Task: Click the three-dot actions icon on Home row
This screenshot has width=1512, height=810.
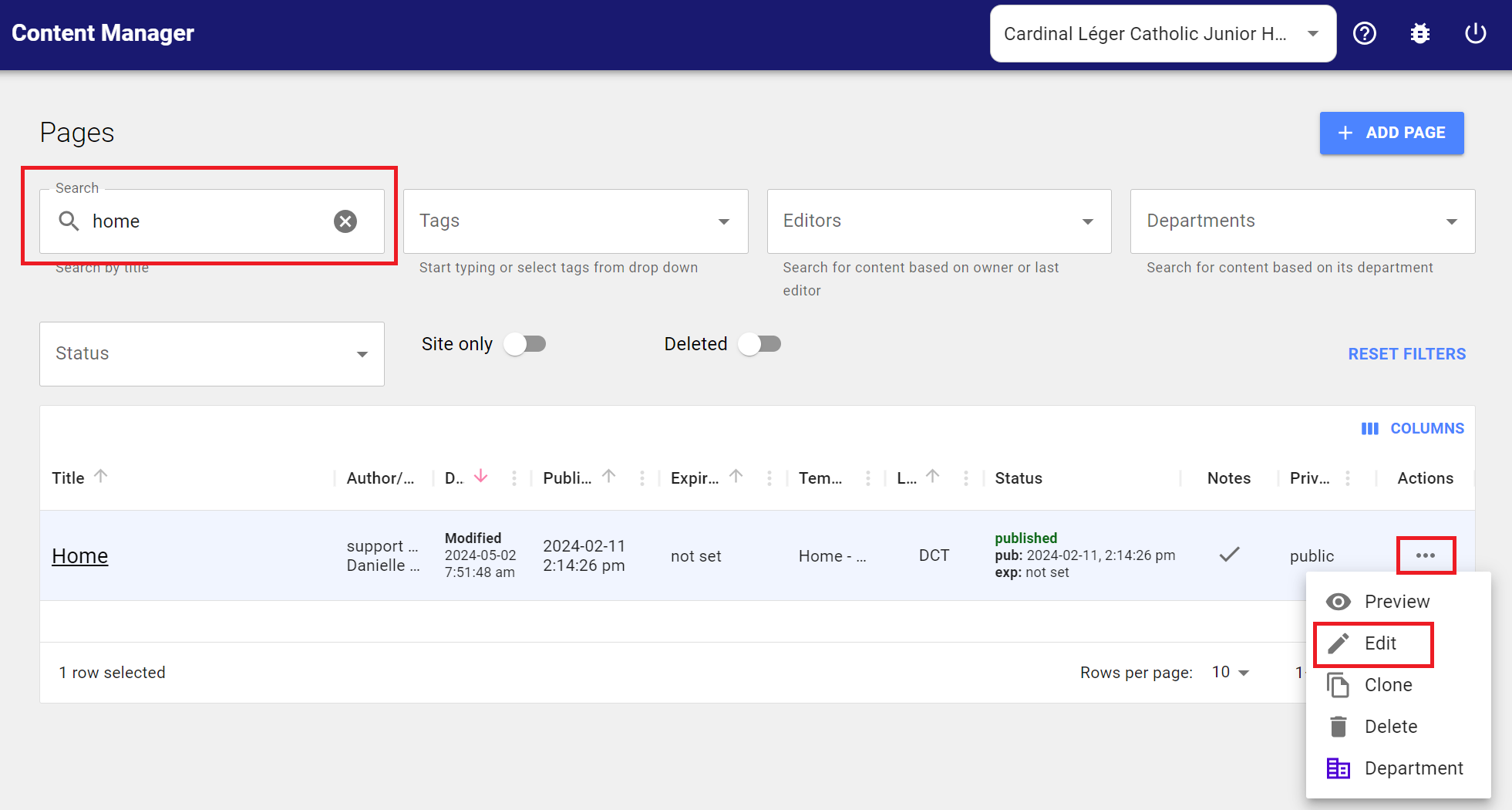Action: coord(1425,555)
